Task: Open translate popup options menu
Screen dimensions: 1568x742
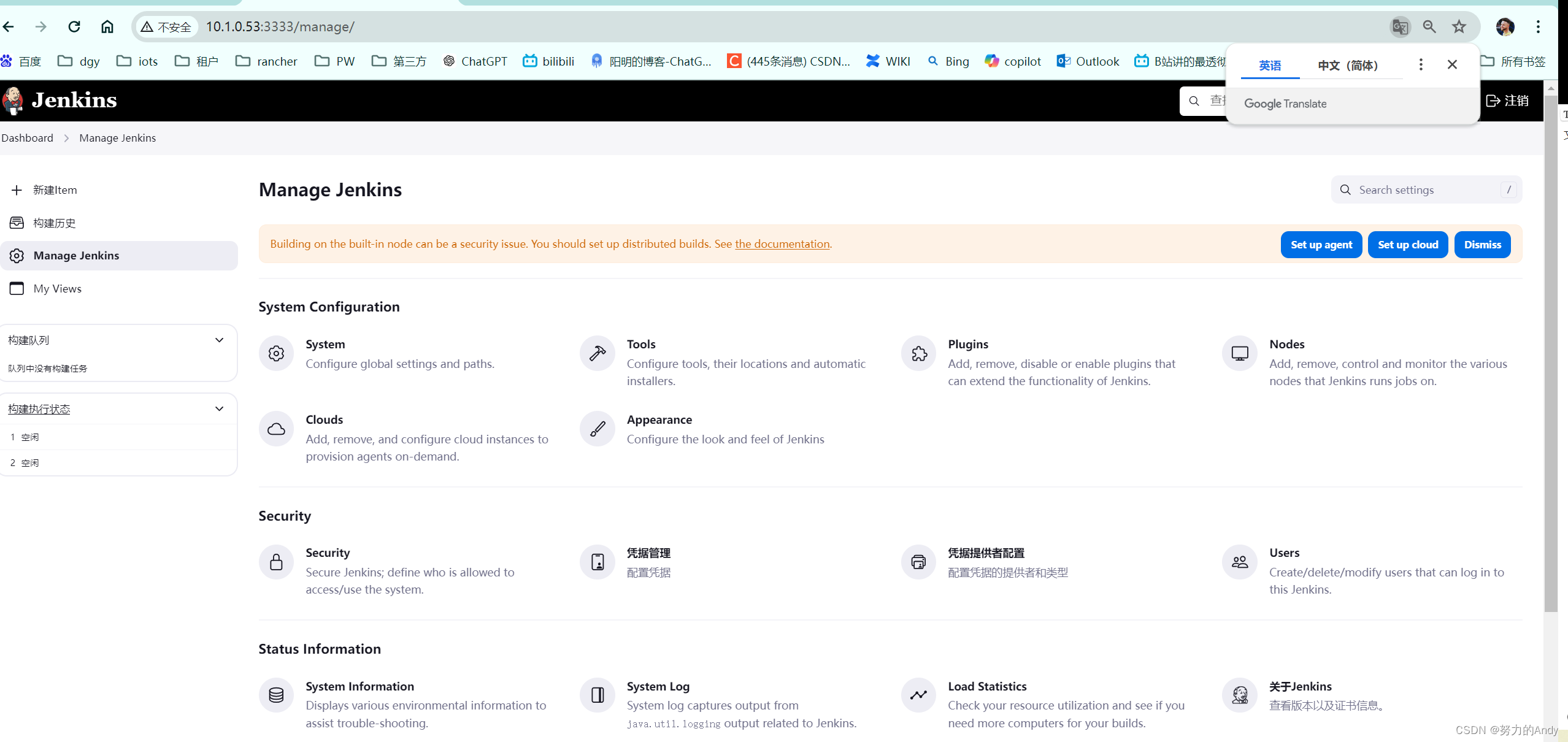Action: [x=1421, y=64]
